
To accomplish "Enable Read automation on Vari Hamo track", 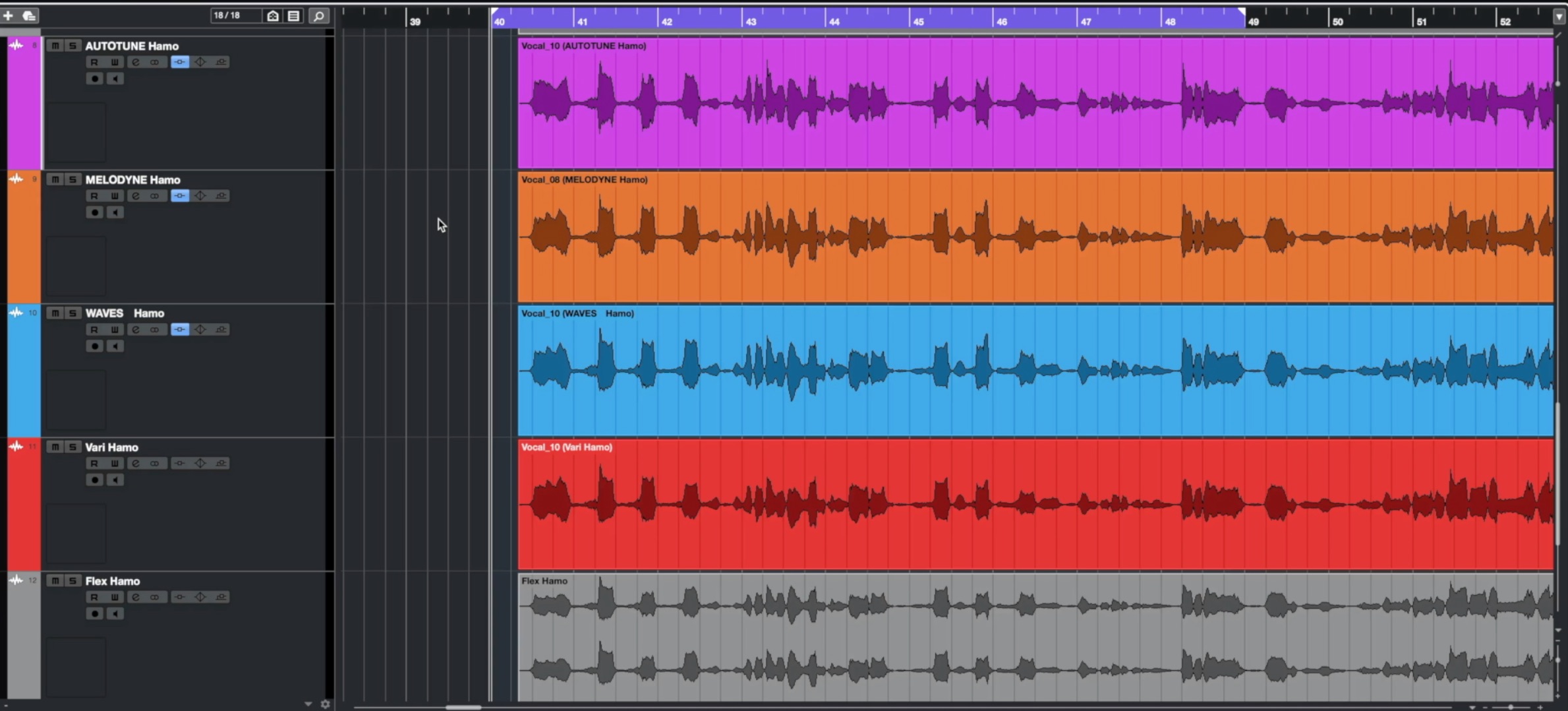I will click(94, 464).
